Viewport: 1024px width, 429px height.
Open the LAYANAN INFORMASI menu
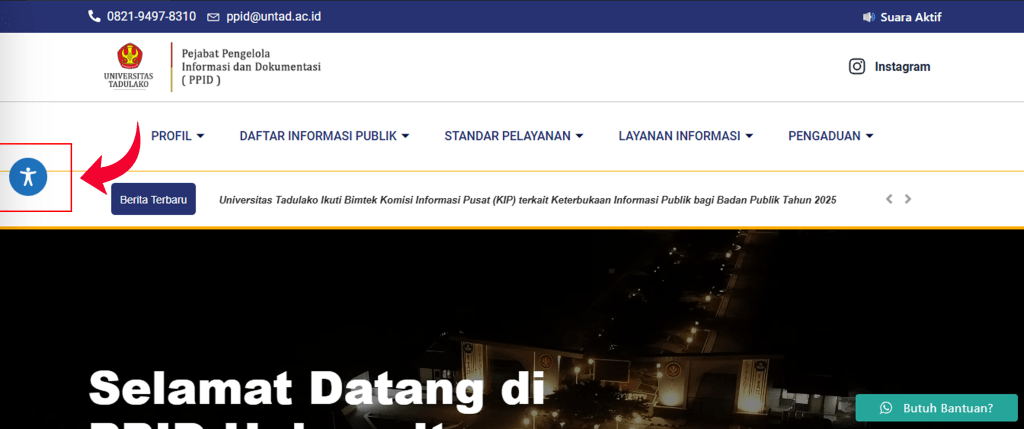(685, 136)
